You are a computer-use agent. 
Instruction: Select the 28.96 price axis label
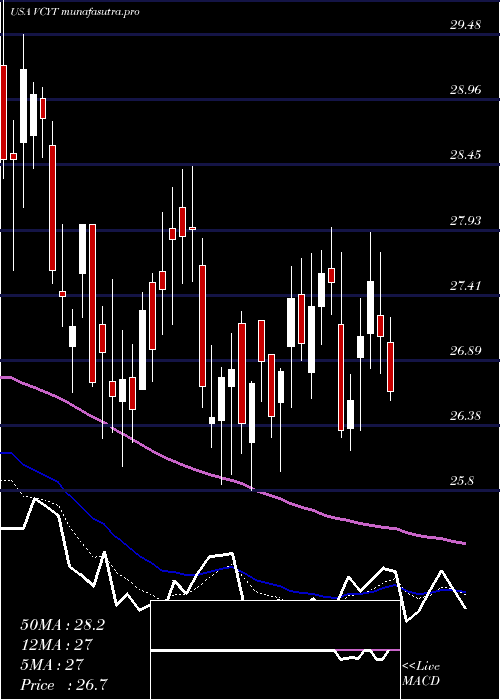pos(465,90)
